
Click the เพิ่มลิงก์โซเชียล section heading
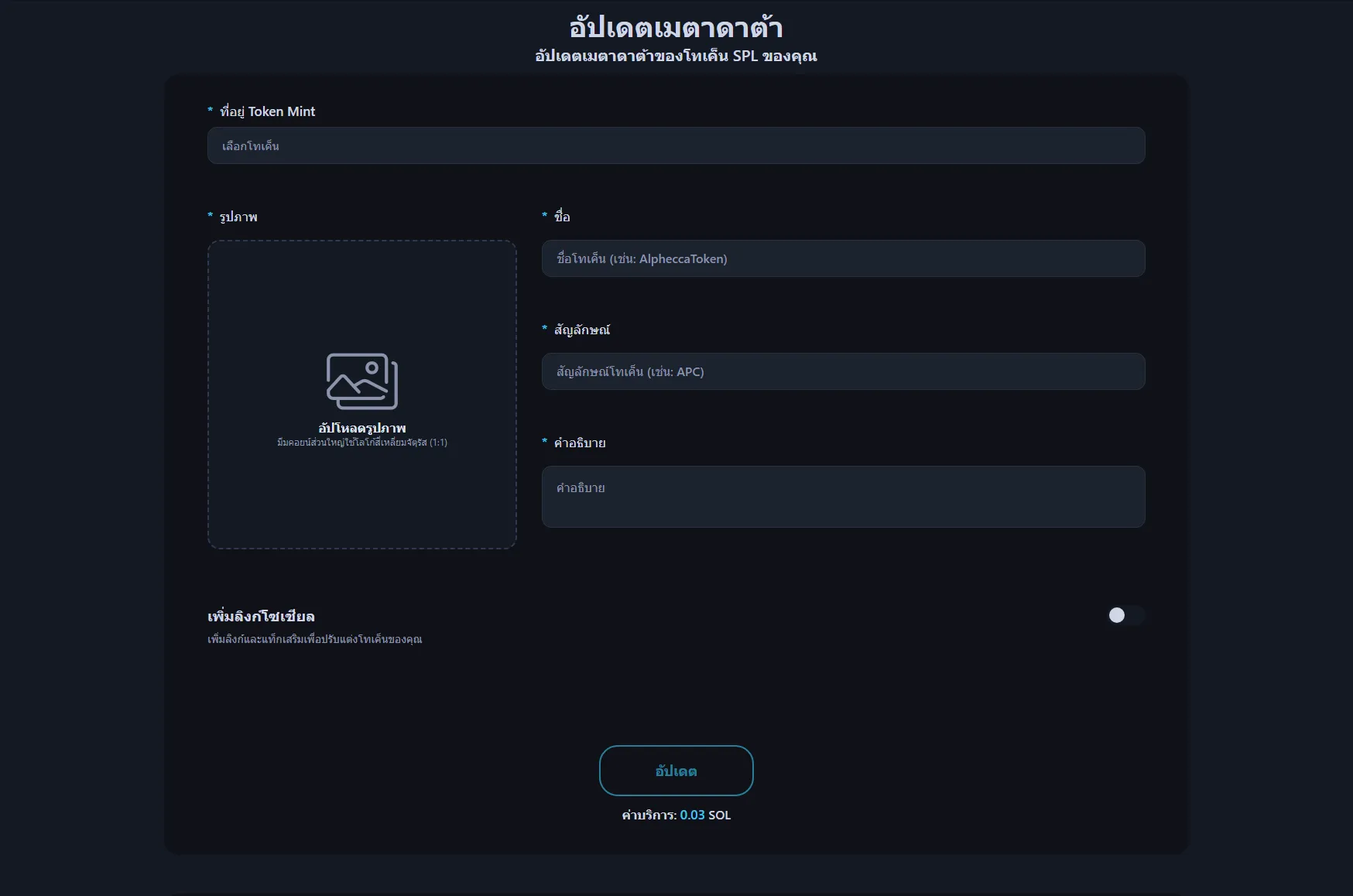point(261,616)
